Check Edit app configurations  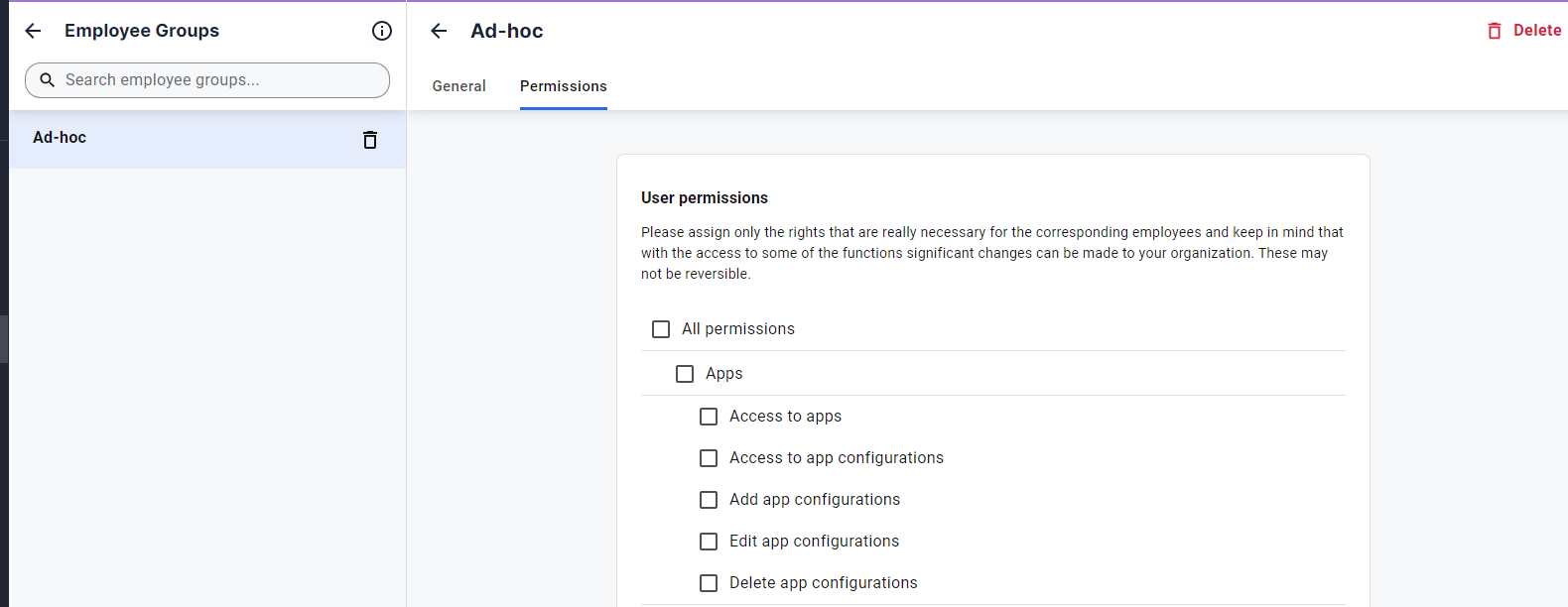pos(709,542)
